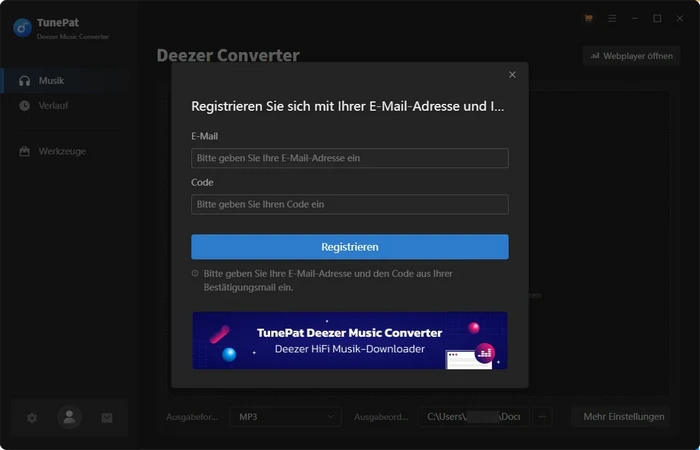Open the mail envelope icon
Image resolution: width=700 pixels, height=450 pixels.
point(107,418)
